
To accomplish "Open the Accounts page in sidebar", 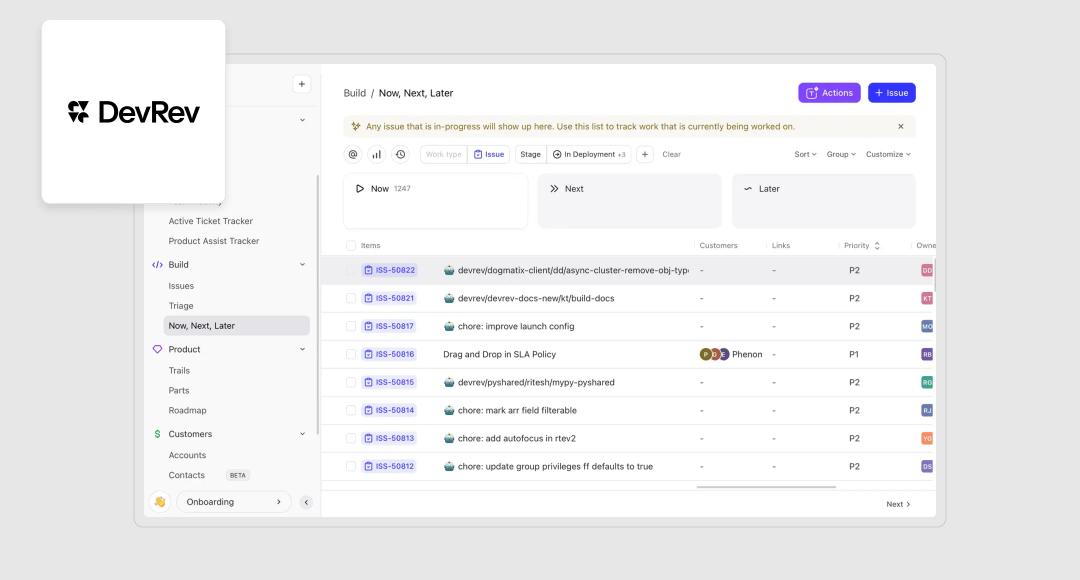I will [x=187, y=455].
